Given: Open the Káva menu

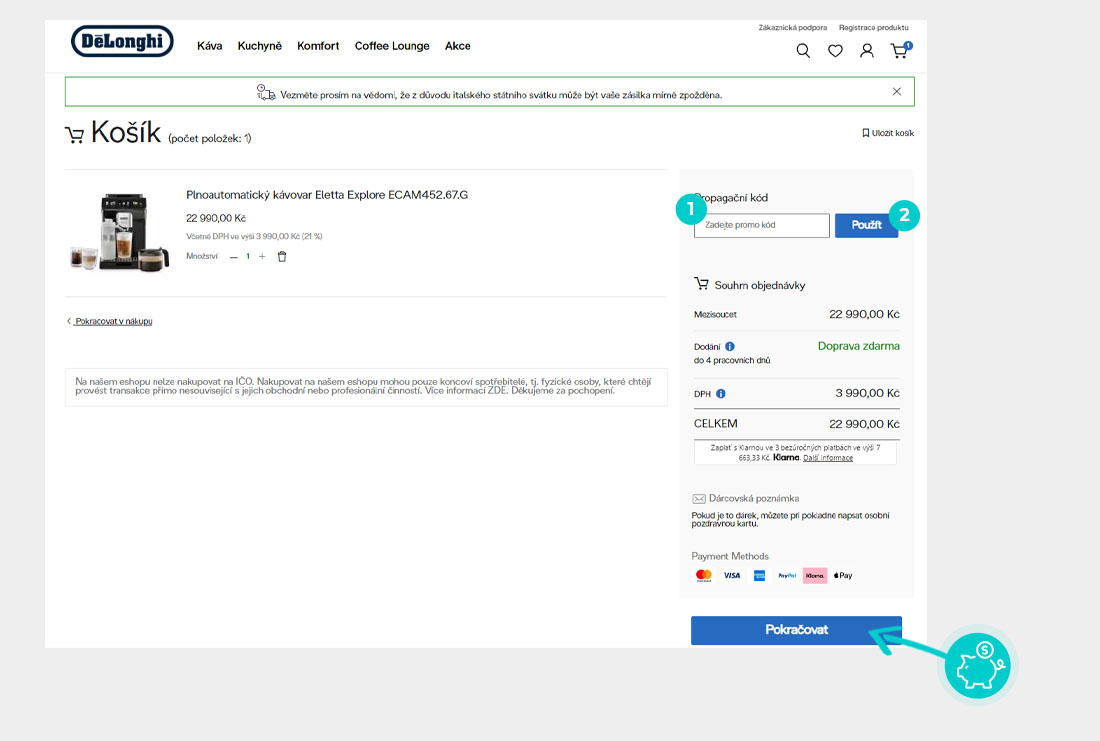Looking at the screenshot, I should pyautogui.click(x=210, y=46).
